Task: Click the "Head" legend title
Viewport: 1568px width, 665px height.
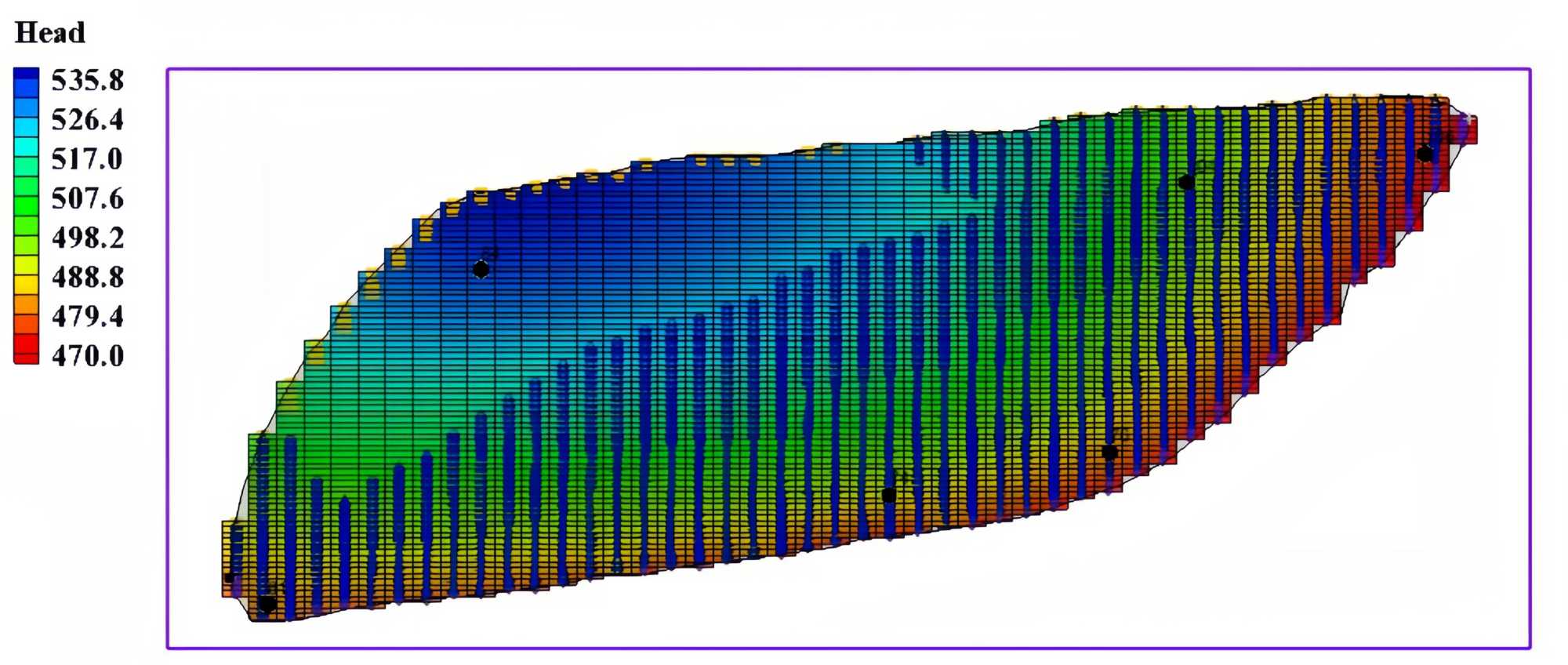Action: pos(49,33)
